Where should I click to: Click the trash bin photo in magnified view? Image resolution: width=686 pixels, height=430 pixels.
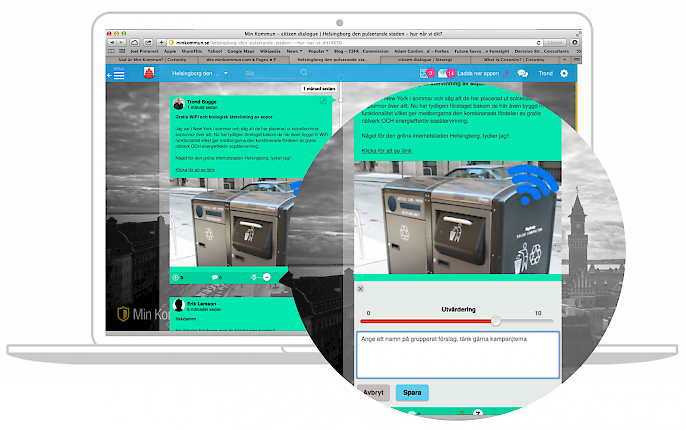pos(458,217)
